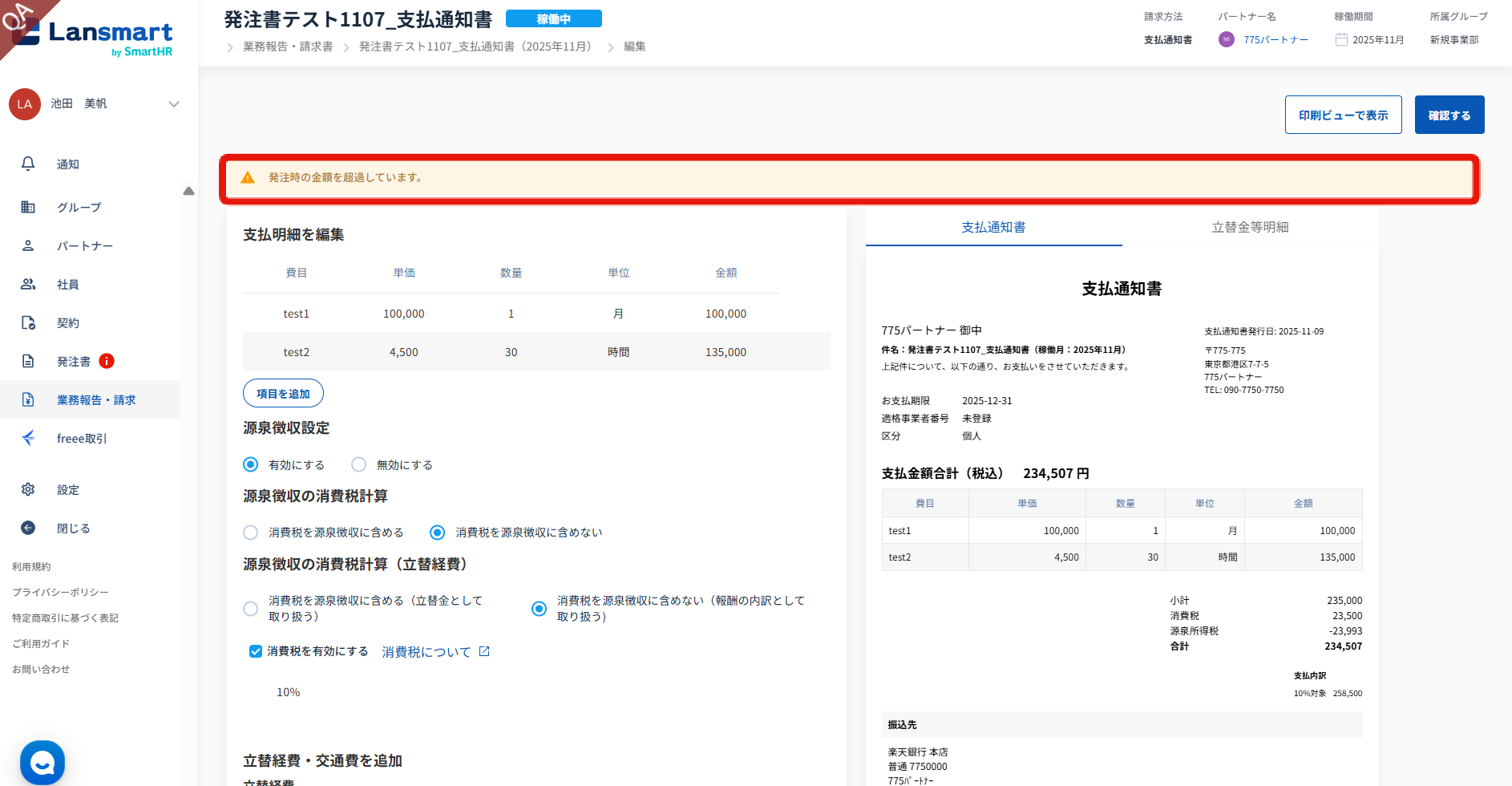This screenshot has width=1512, height=786.
Task: Collapse the sidebar section with up arrow
Action: coord(188,191)
